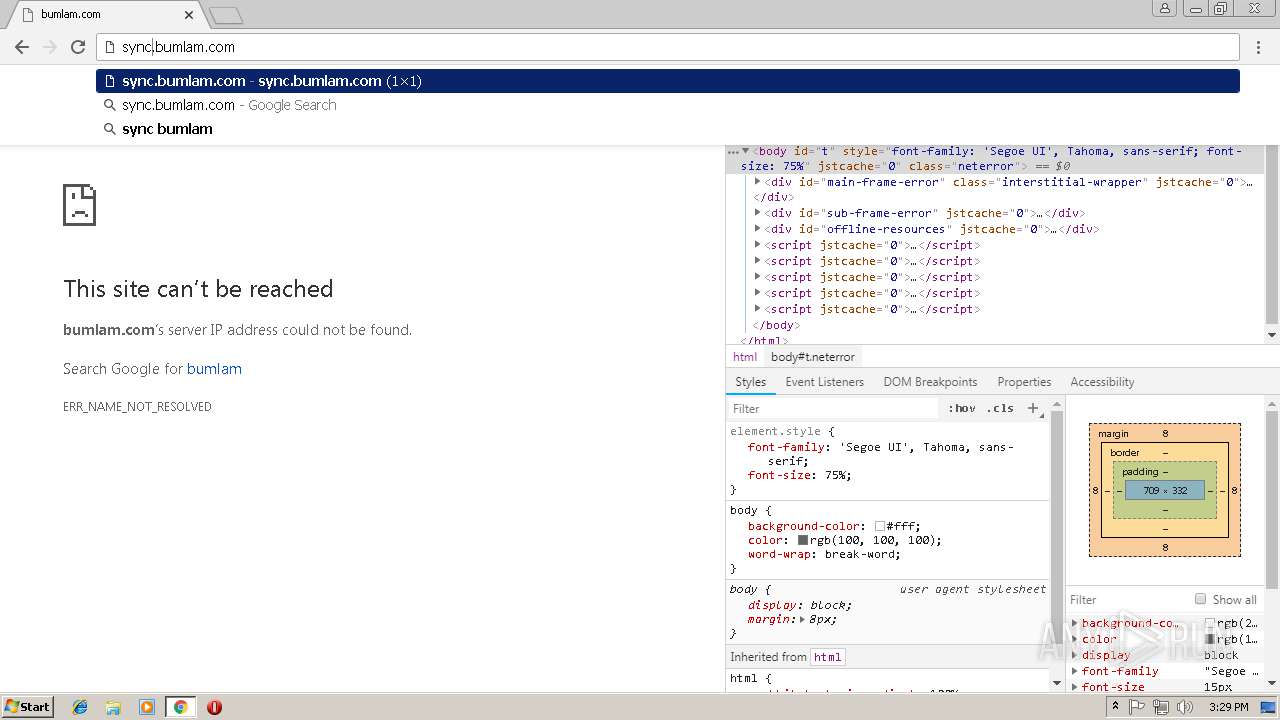Click computed color swatch for color
Image resolution: width=1280 pixels, height=720 pixels.
click(1210, 639)
